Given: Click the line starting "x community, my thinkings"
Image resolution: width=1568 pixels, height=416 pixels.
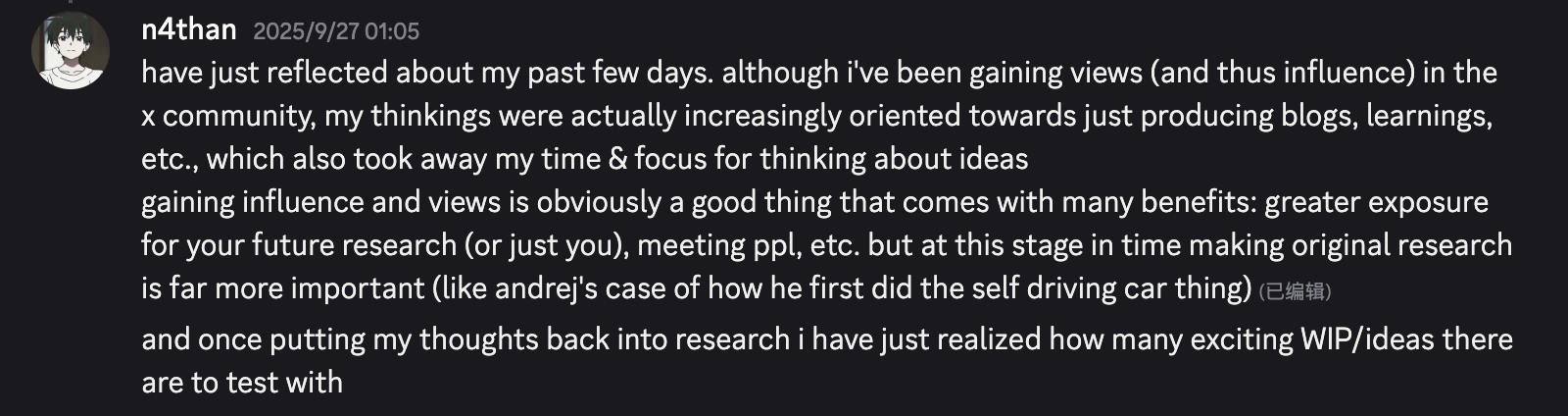Looking at the screenshot, I should 816,116.
